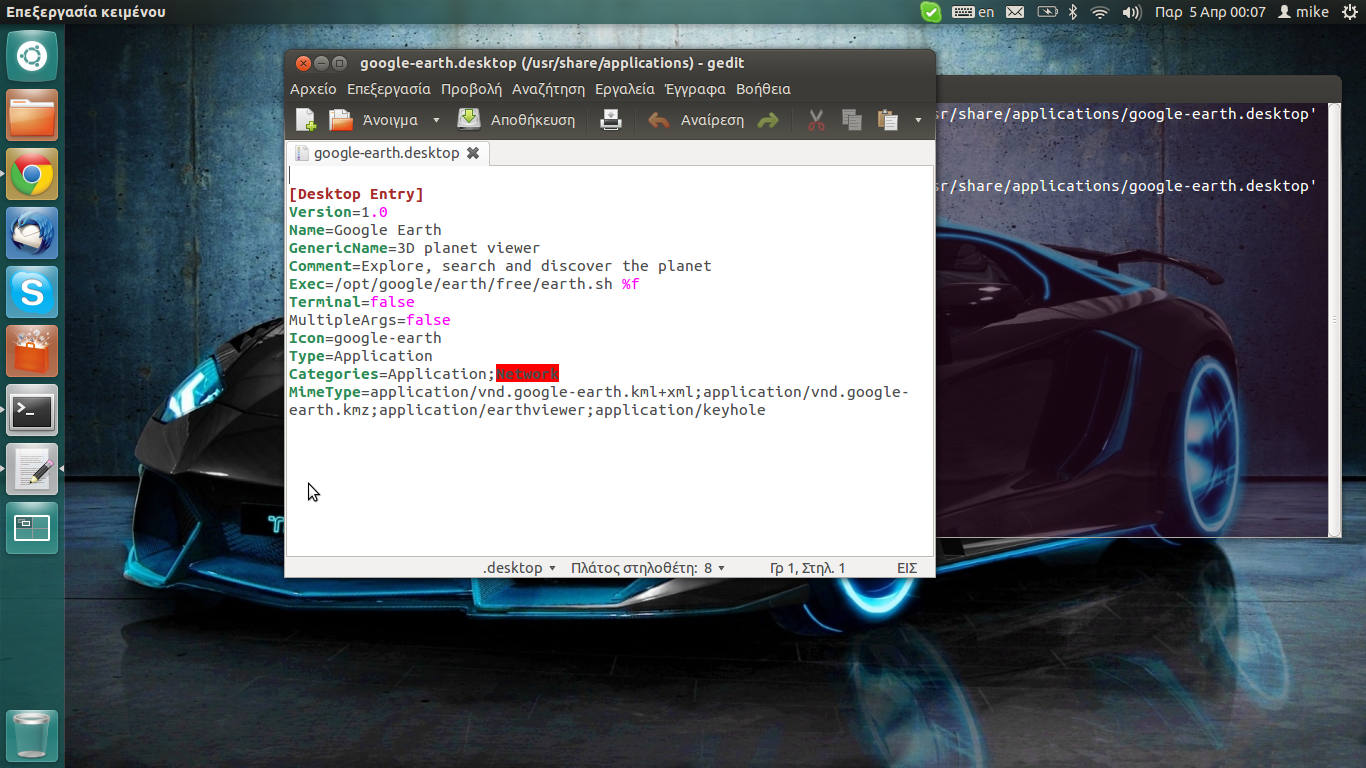Open the Αρχείο menu
This screenshot has width=1366, height=768.
313,89
